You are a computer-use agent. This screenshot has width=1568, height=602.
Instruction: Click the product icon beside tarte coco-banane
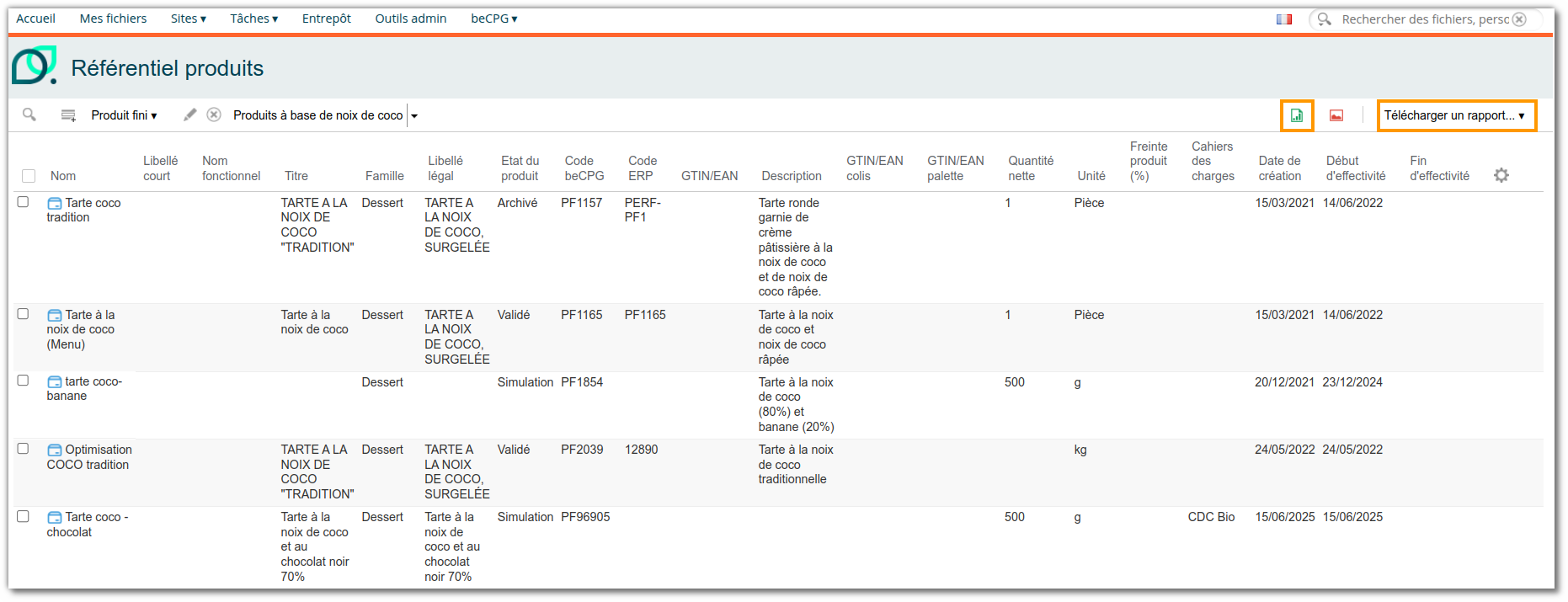[55, 382]
